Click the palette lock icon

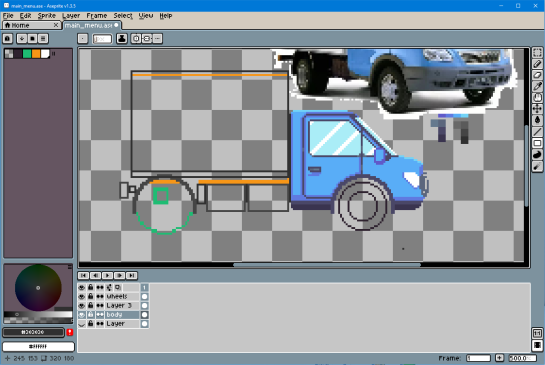tap(8, 39)
